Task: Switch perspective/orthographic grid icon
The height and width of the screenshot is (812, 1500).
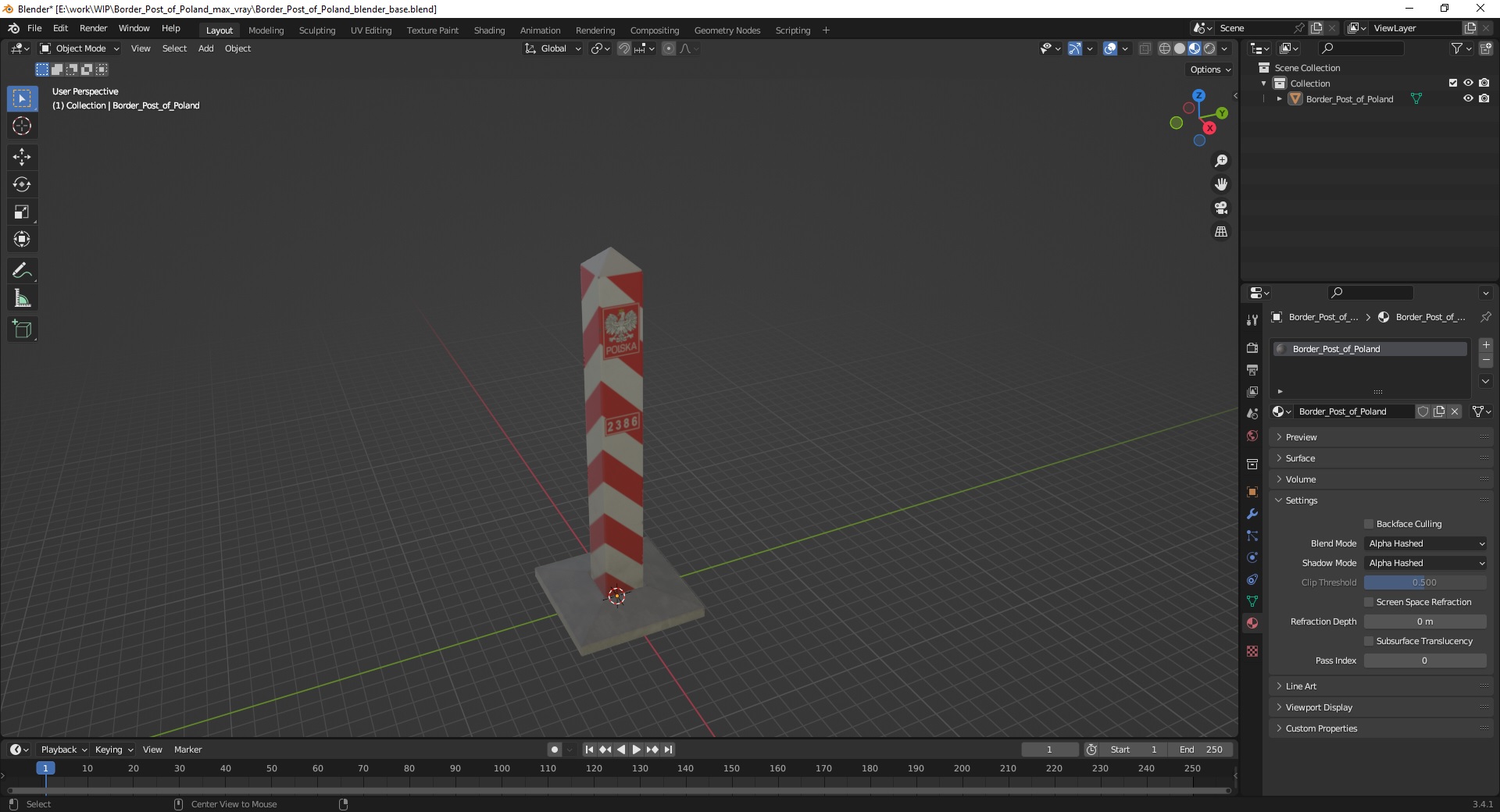Action: pyautogui.click(x=1220, y=232)
